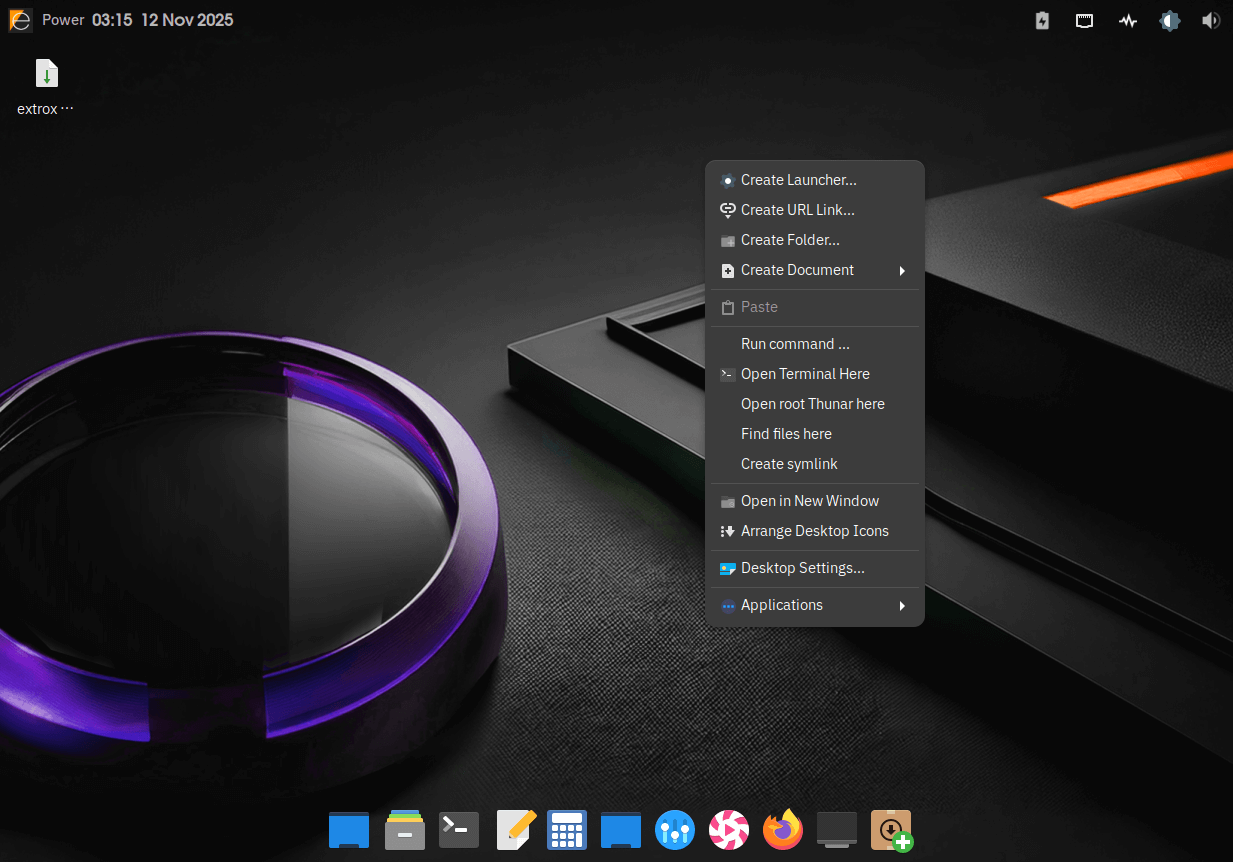1233x862 pixels.
Task: Open the package installer dock icon
Action: point(891,830)
